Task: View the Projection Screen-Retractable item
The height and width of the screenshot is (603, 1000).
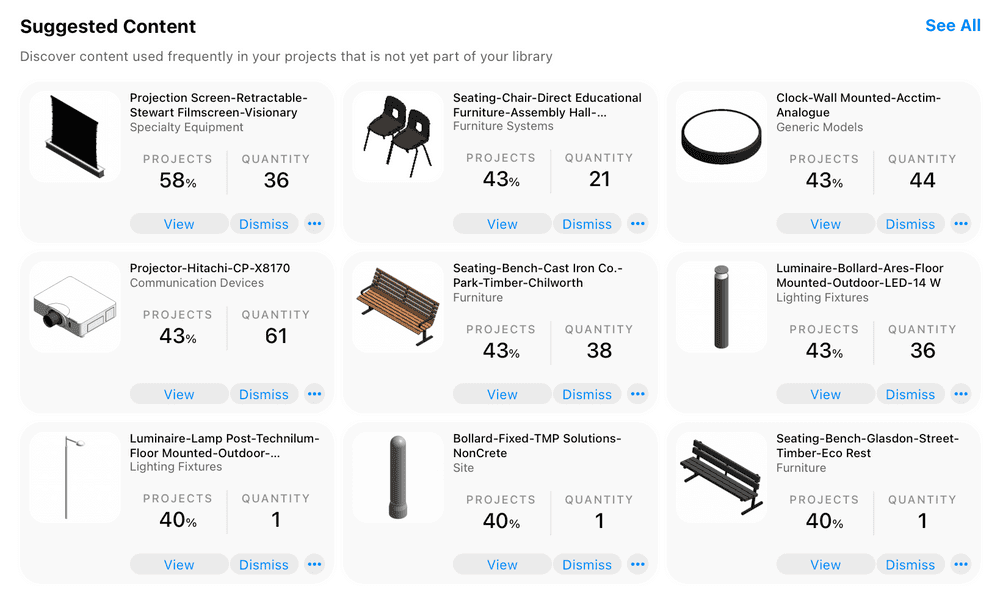Action: coord(178,223)
